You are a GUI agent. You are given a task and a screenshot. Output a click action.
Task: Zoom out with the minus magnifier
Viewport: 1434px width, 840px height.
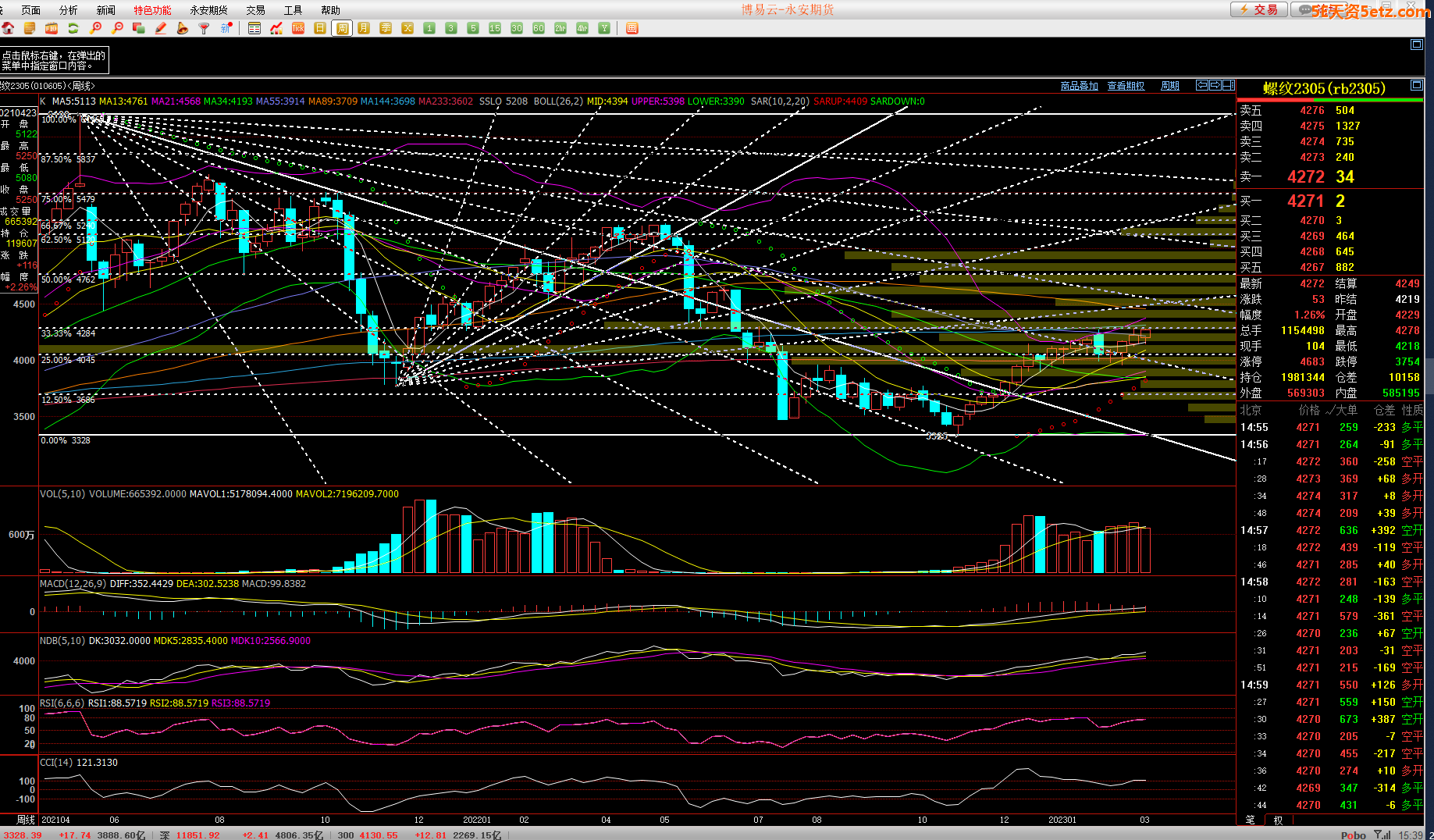pos(117,28)
